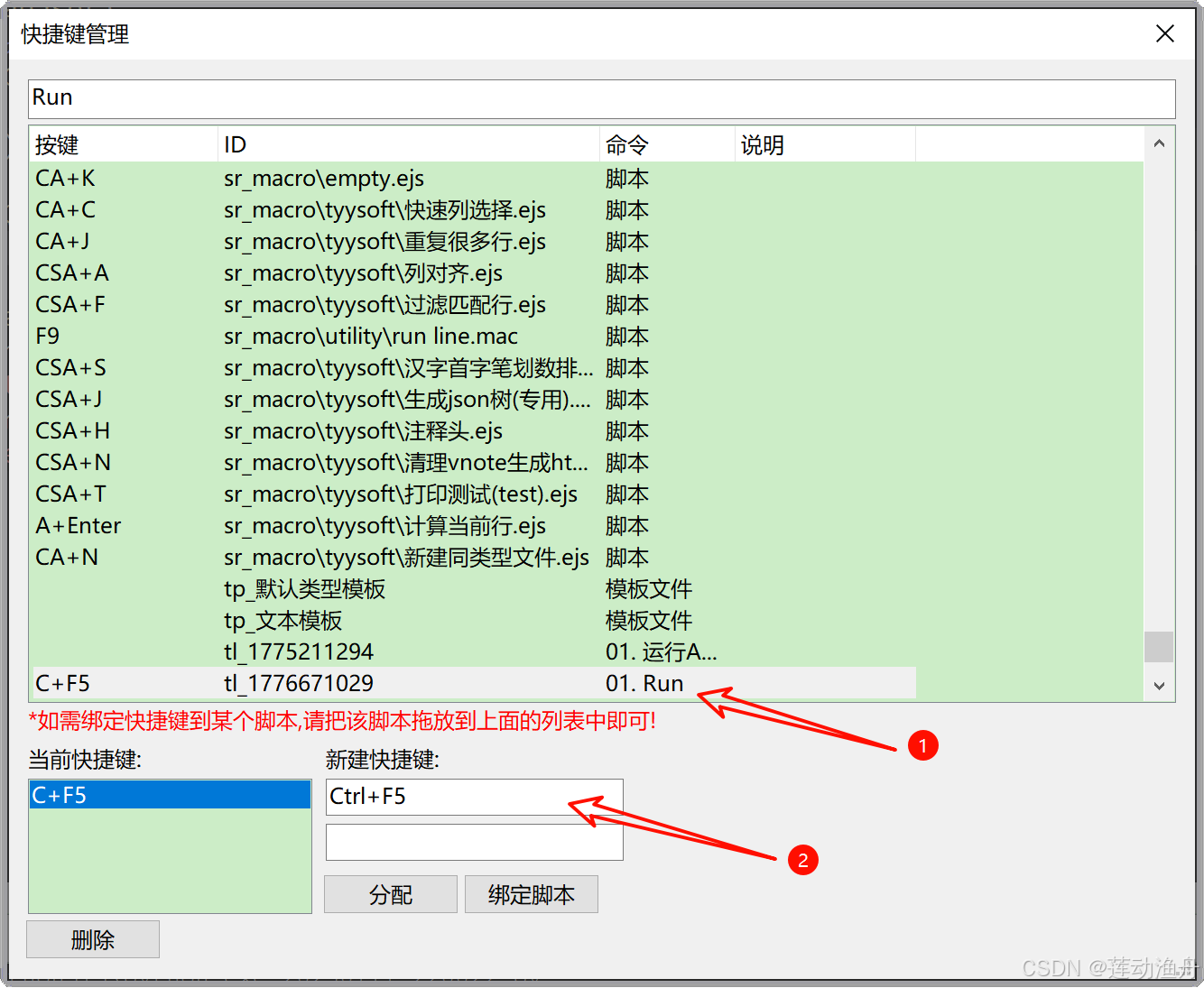This screenshot has height=988, width=1204.
Task: Select the F9 run line.mac row
Action: point(474,337)
